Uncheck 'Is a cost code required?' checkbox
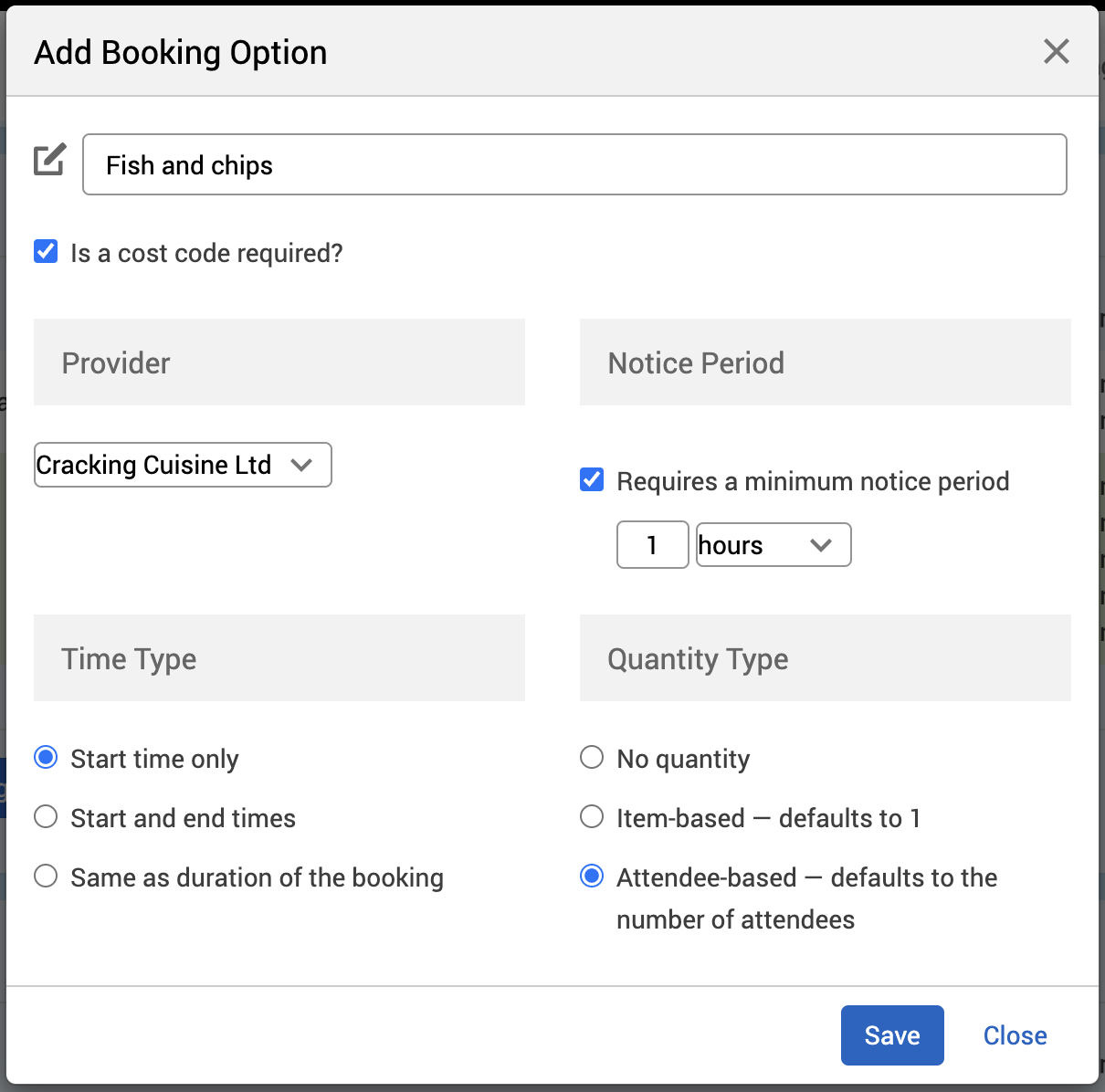Screen dimensions: 1105x1092 click(46, 252)
